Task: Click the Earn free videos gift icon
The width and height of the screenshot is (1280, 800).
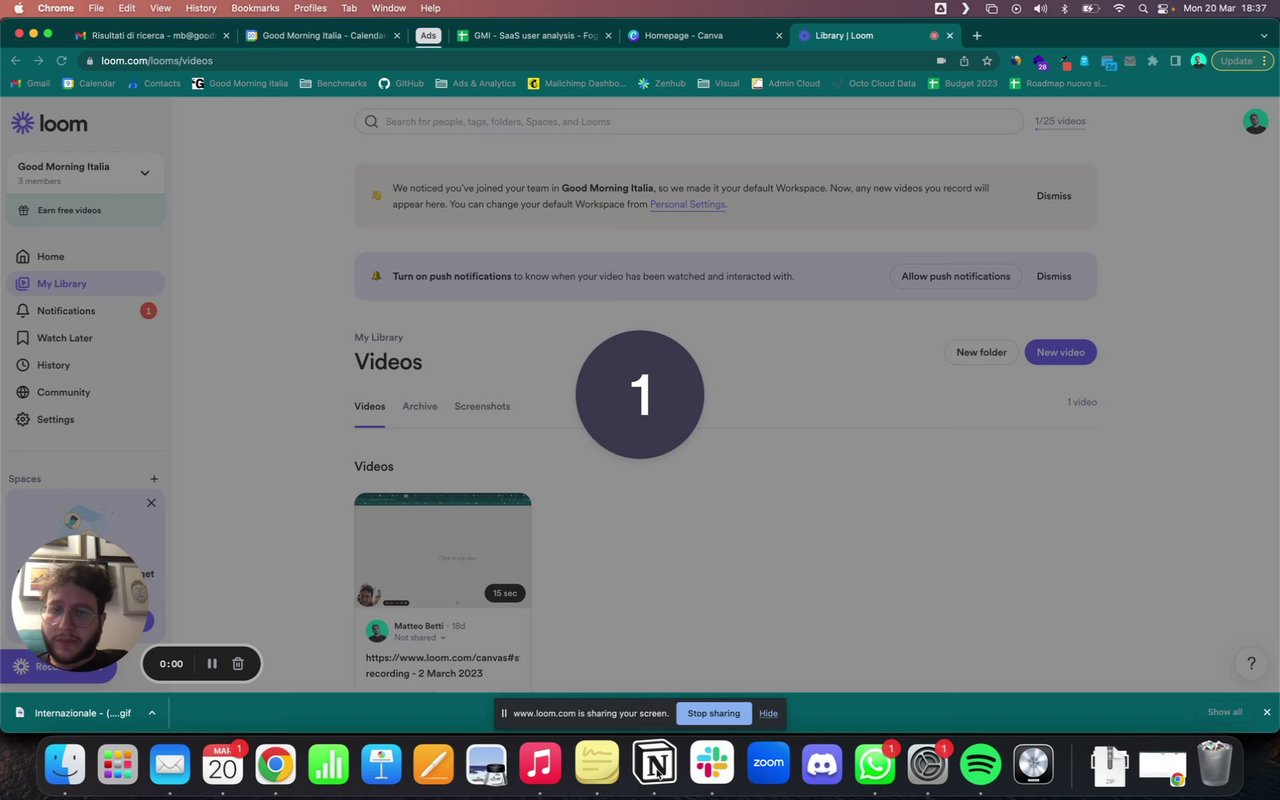Action: tap(24, 210)
